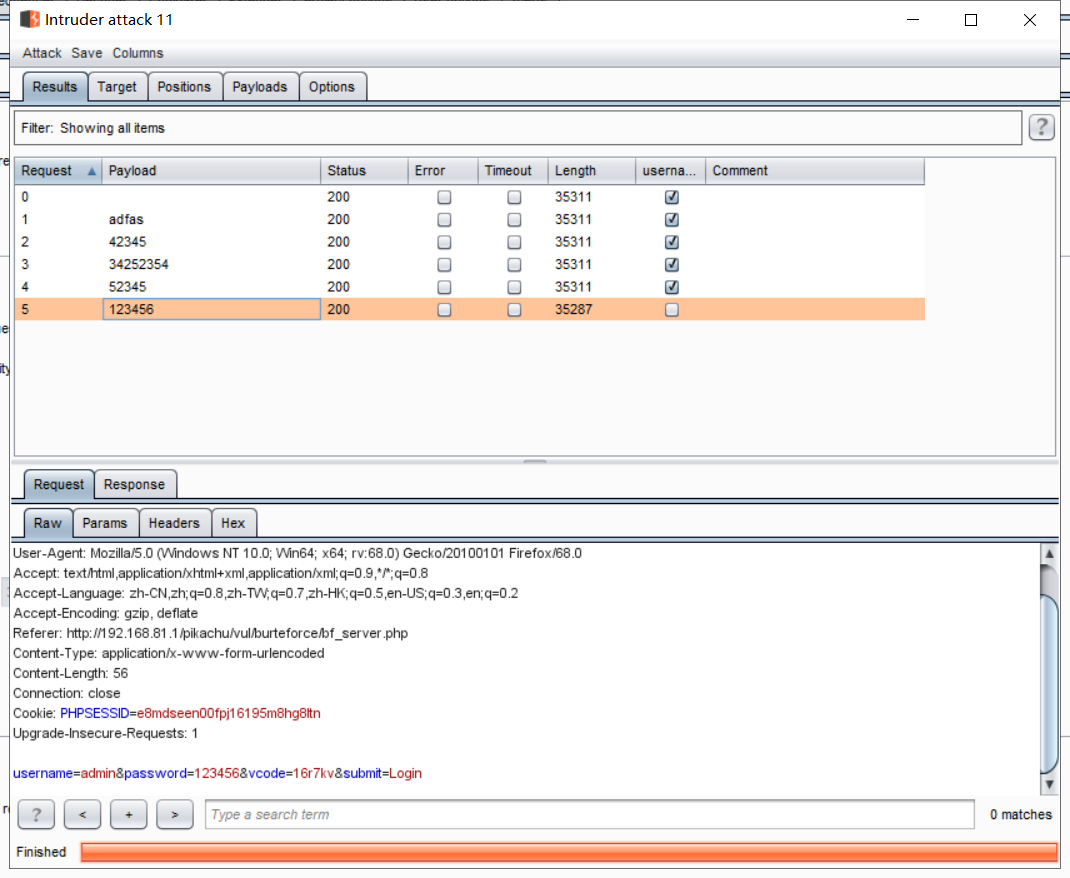This screenshot has height=878, width=1070.
Task: Click the Filter: Showing all items bar
Action: (x=518, y=128)
